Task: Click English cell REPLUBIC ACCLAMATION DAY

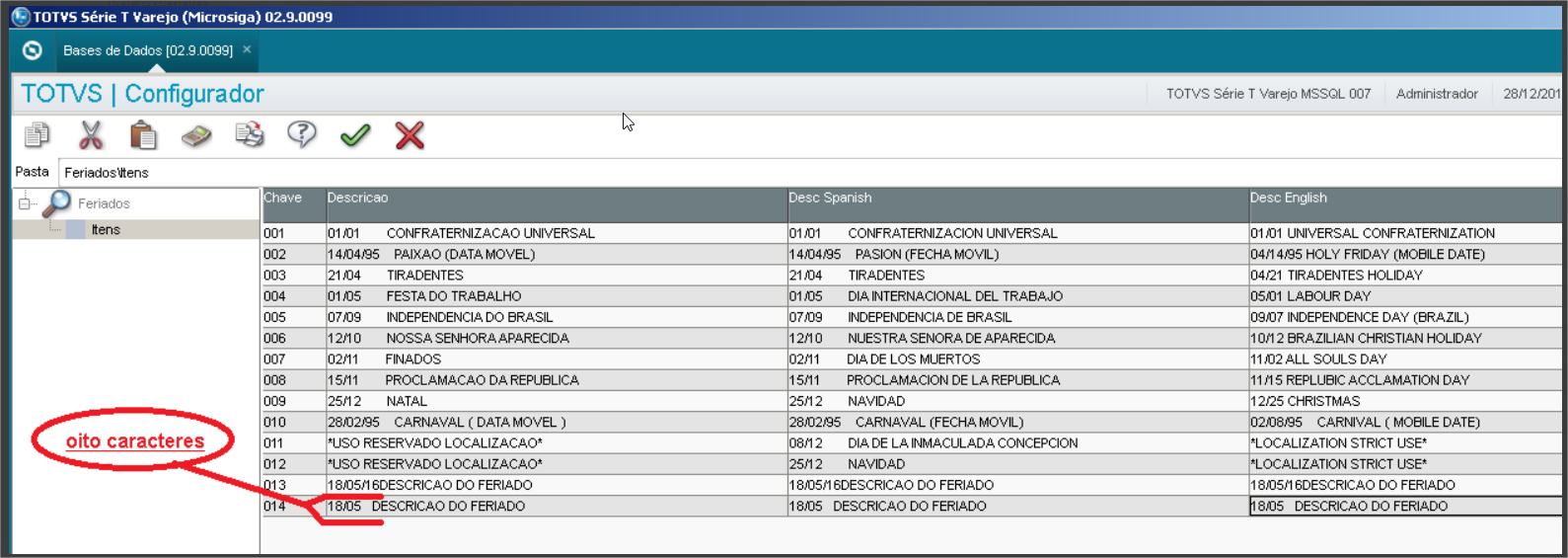Action: pyautogui.click(x=1405, y=380)
